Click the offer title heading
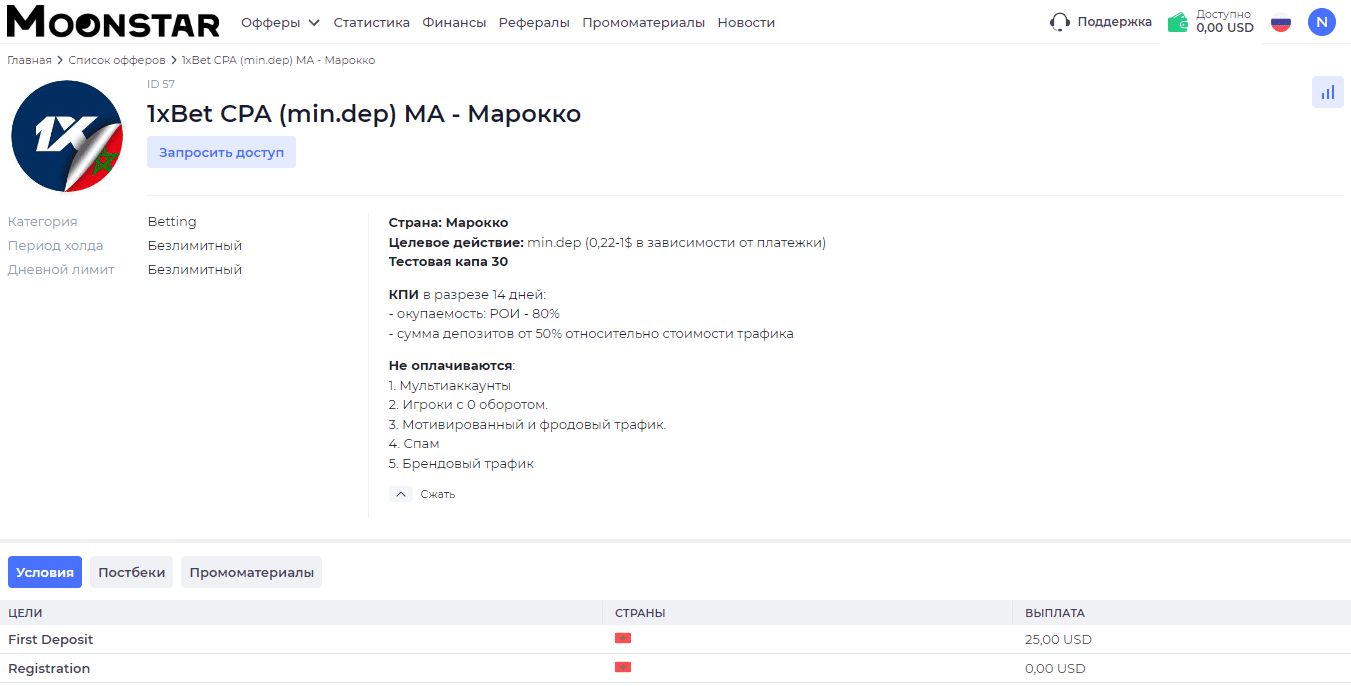The image size is (1351, 686). coord(364,114)
